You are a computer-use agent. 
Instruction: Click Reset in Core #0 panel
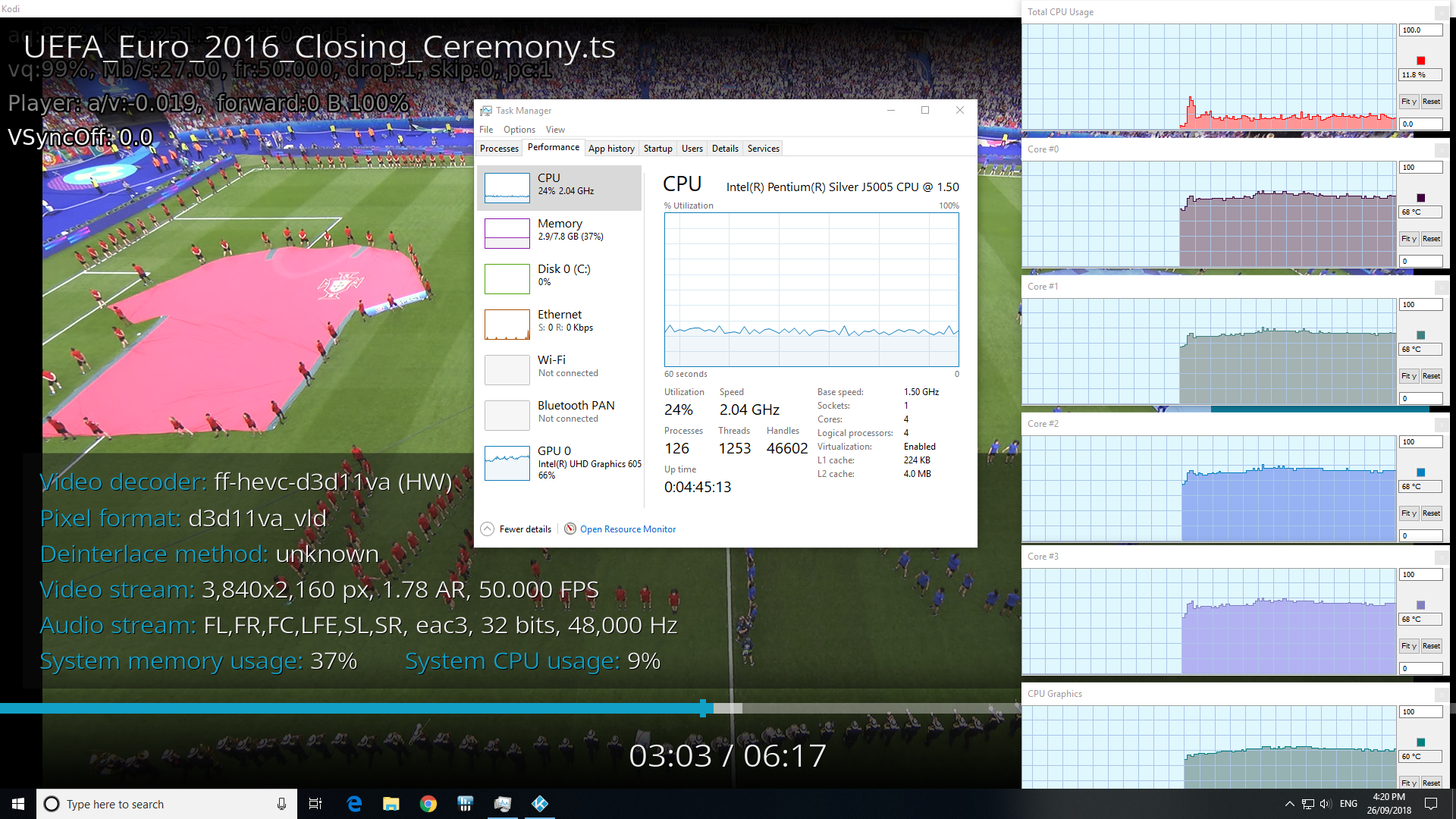1432,239
